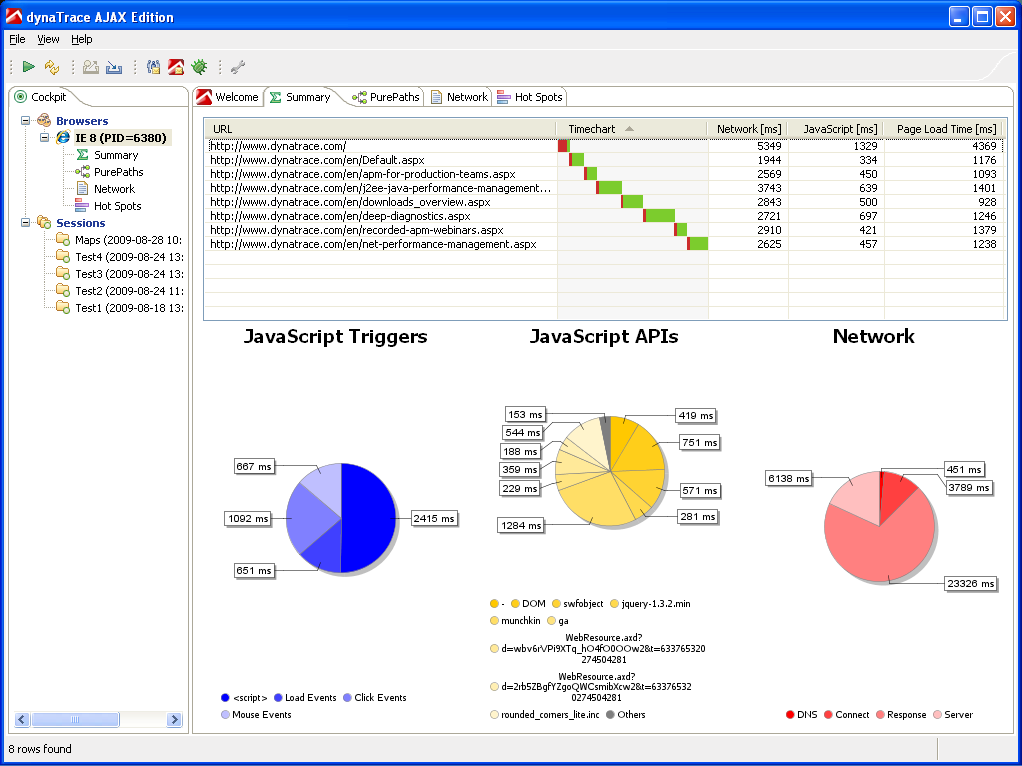Click the grayed-out export session toolbar icon

point(91,66)
